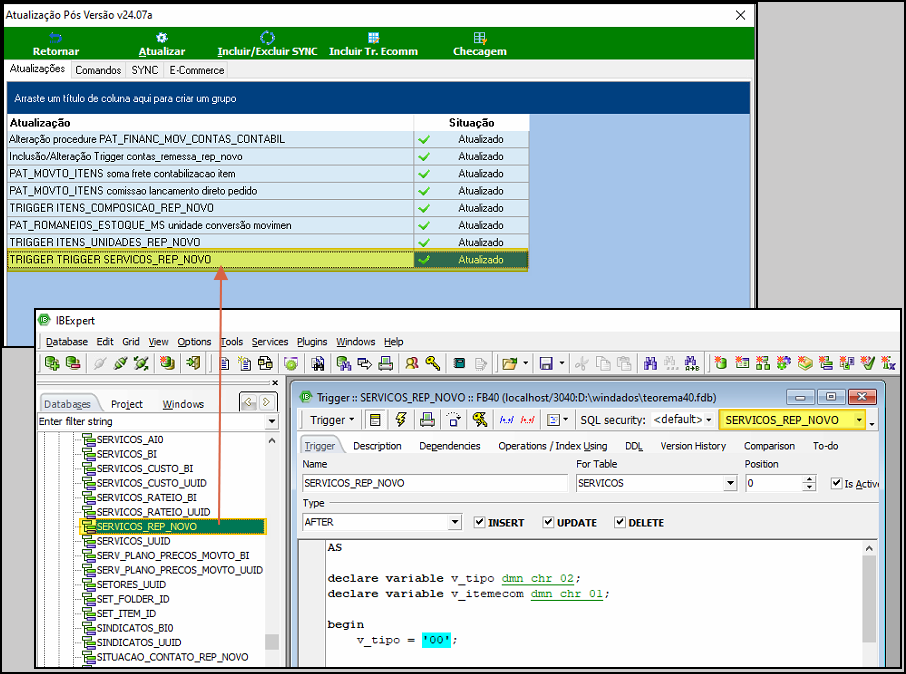
Task: Expand the For Table SERVICOS dropdown
Action: 731,483
